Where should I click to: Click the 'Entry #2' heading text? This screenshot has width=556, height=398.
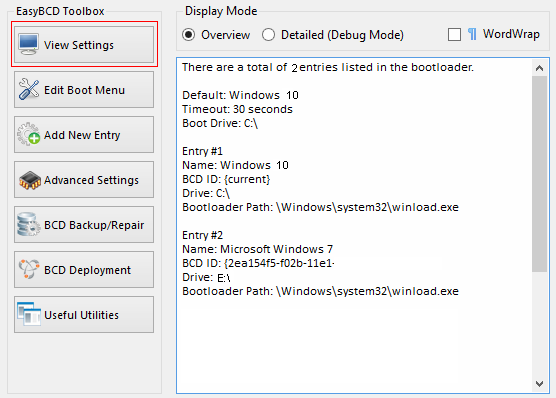(202, 235)
